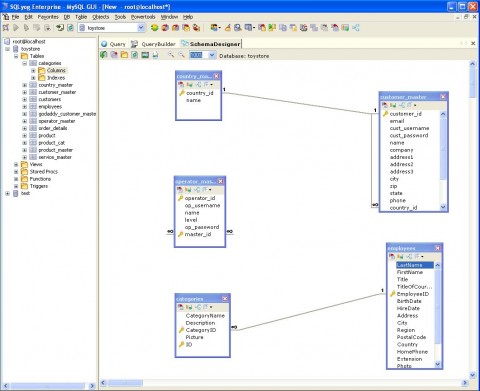Click the new schema design icon
The image size is (480, 391).
104,55
